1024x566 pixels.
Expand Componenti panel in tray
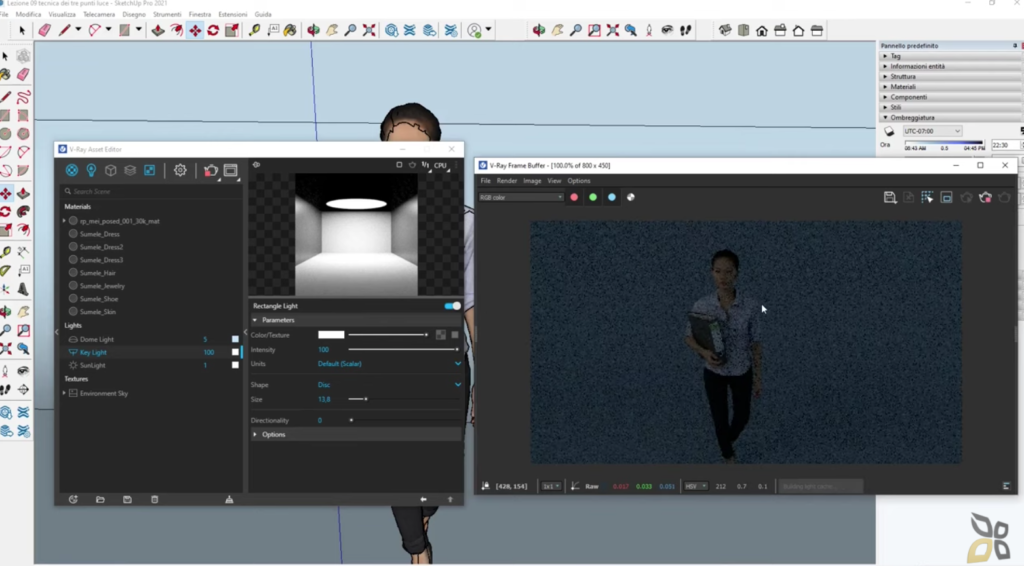[x=908, y=97]
